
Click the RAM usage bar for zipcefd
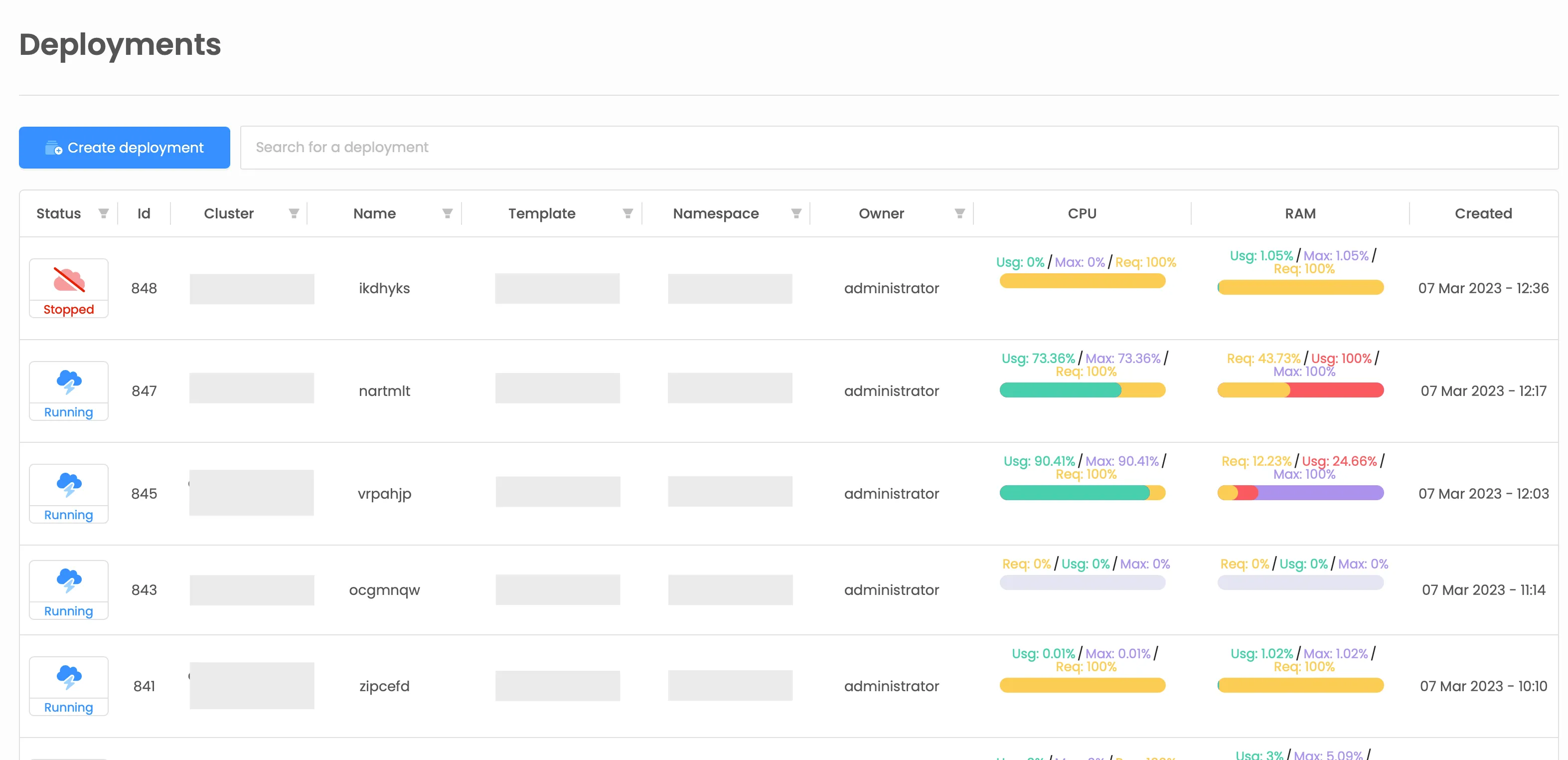click(x=1300, y=686)
